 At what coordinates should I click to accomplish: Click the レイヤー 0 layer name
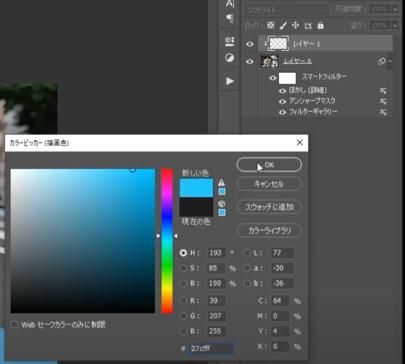[x=297, y=61]
